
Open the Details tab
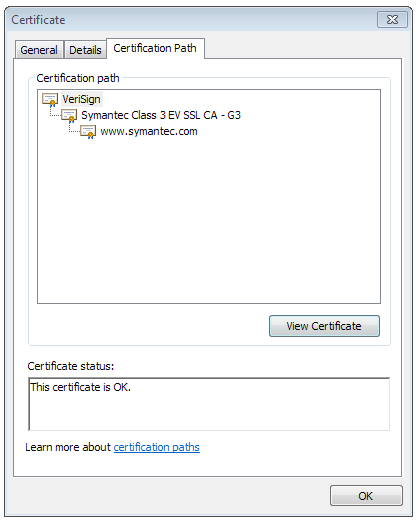[85, 50]
